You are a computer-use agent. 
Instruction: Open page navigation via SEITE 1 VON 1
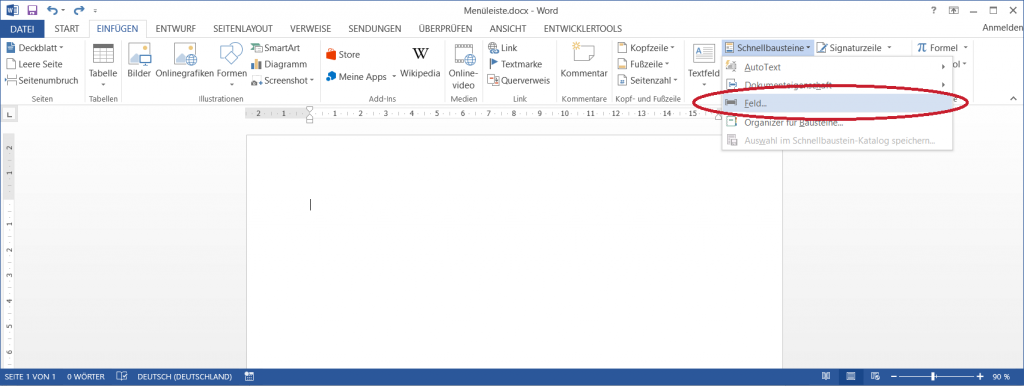click(x=30, y=377)
